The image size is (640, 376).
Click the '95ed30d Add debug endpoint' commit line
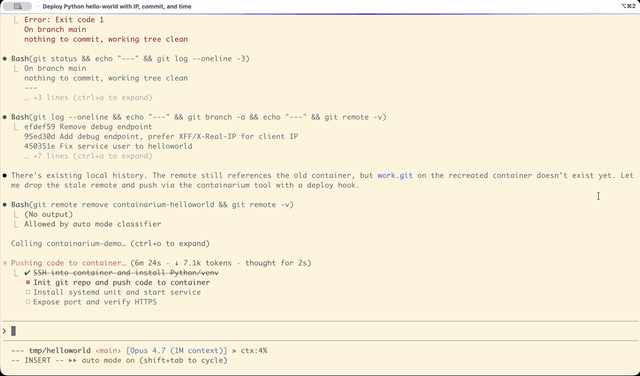pyautogui.click(x=161, y=136)
